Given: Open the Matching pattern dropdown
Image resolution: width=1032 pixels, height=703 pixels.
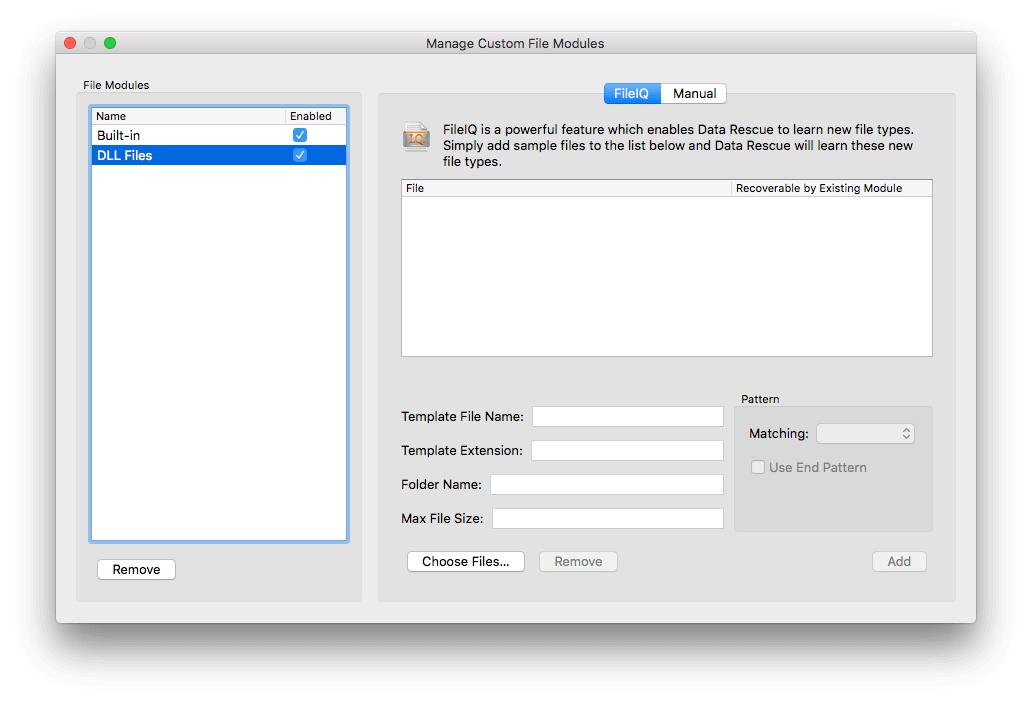Looking at the screenshot, I should pyautogui.click(x=865, y=433).
